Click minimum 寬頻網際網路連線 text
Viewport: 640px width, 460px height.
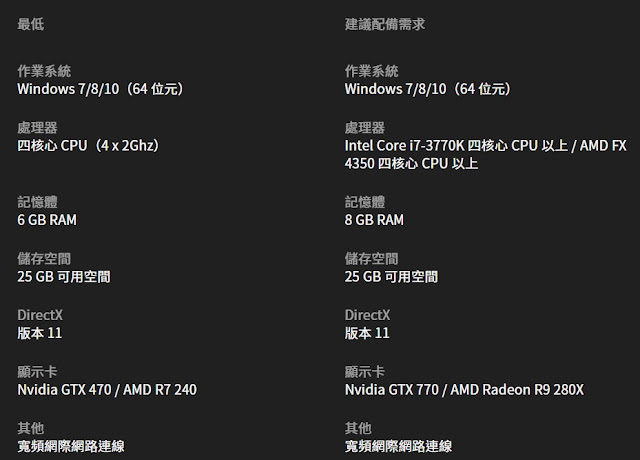(x=71, y=446)
